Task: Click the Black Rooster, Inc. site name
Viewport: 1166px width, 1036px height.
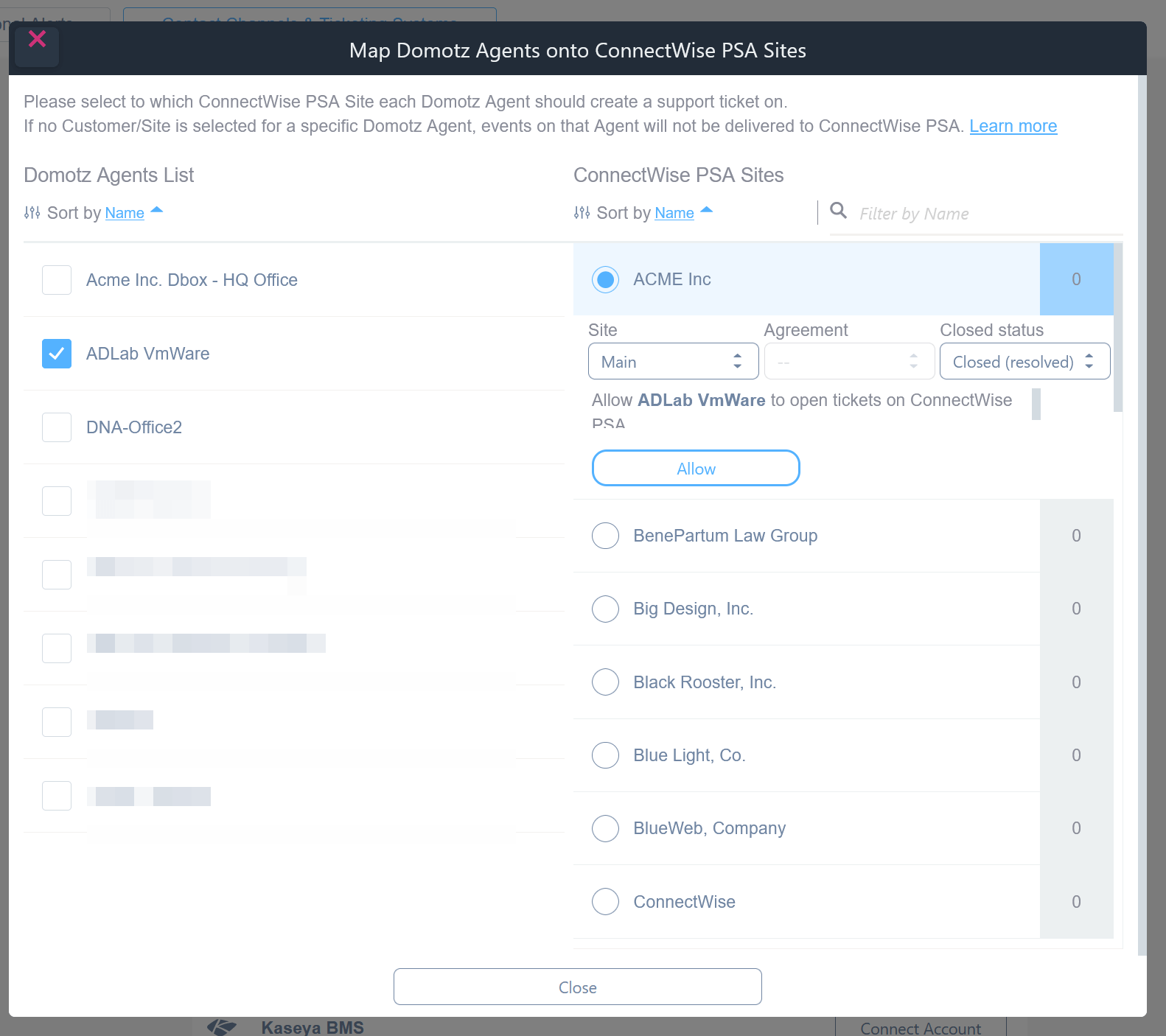Action: pyautogui.click(x=705, y=682)
